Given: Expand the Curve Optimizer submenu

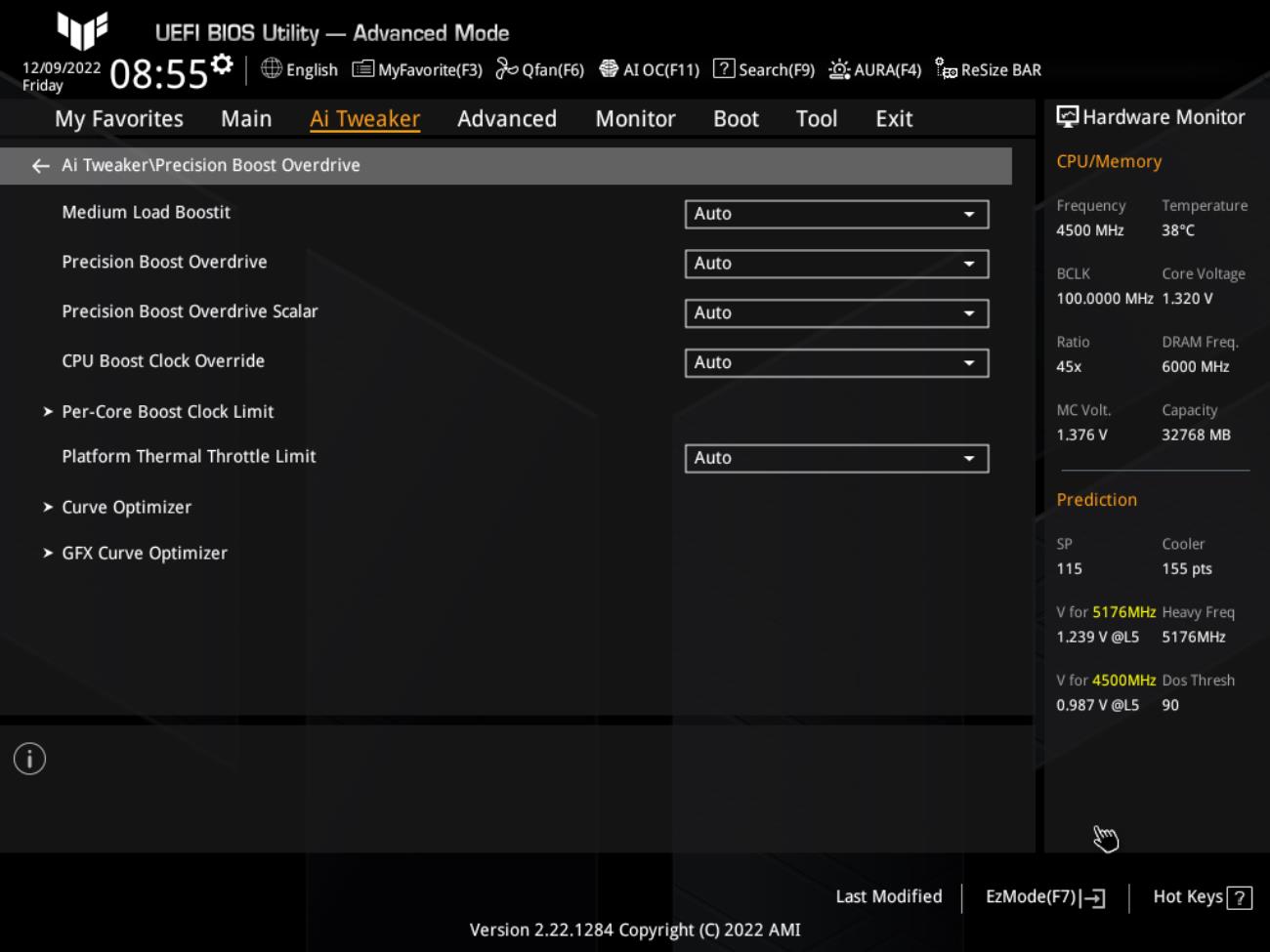Looking at the screenshot, I should pos(117,508).
